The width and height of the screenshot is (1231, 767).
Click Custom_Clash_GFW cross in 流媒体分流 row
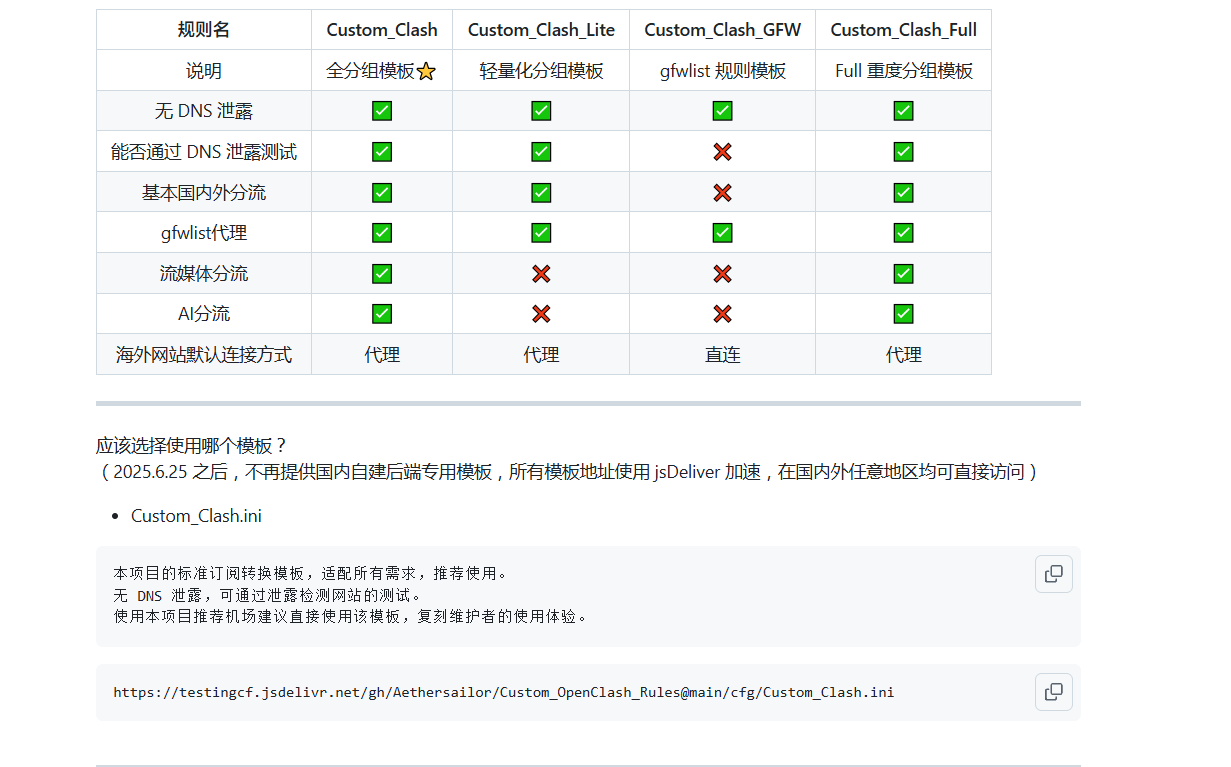[722, 273]
